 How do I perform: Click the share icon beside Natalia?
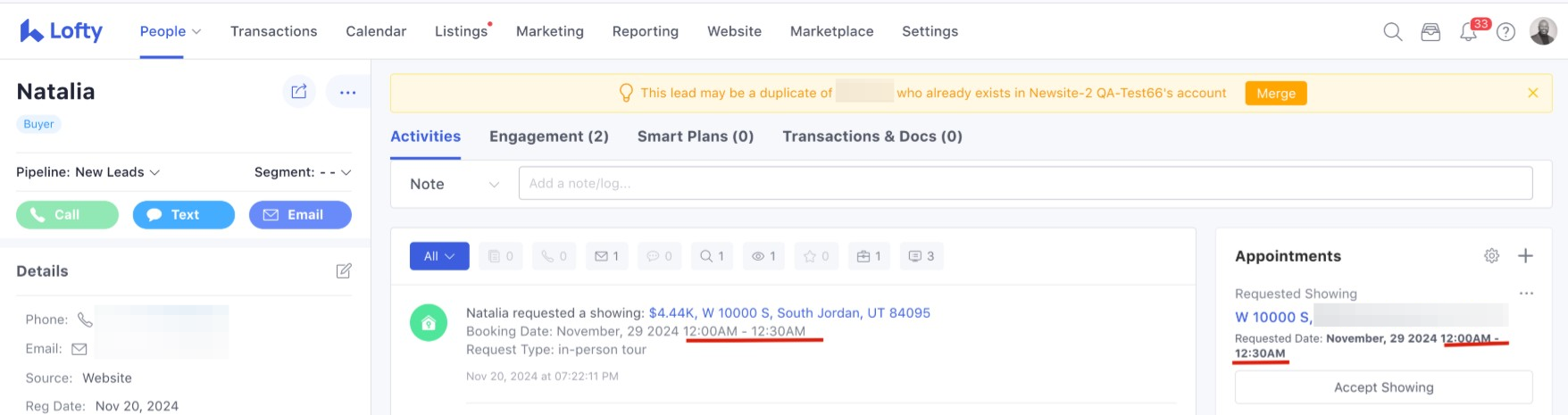coord(299,91)
